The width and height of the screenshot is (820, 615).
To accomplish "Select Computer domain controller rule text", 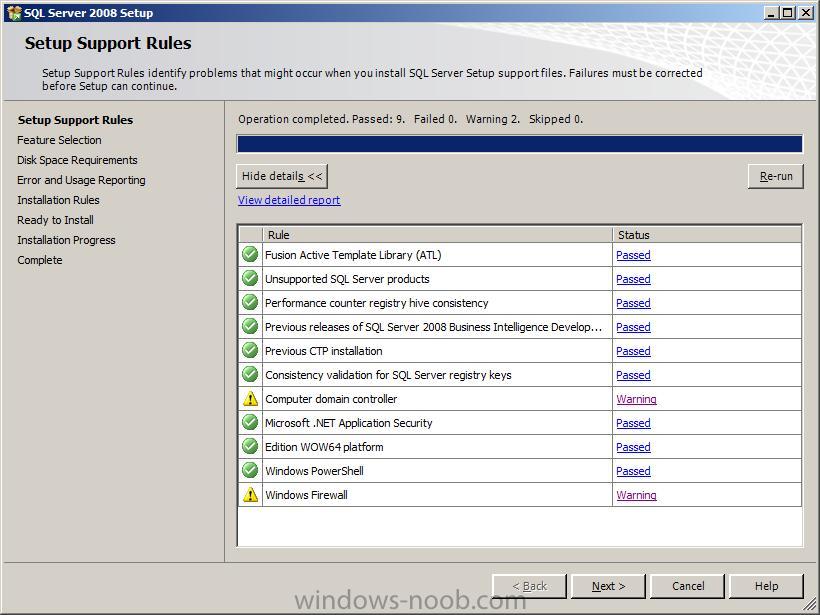I will [x=331, y=399].
